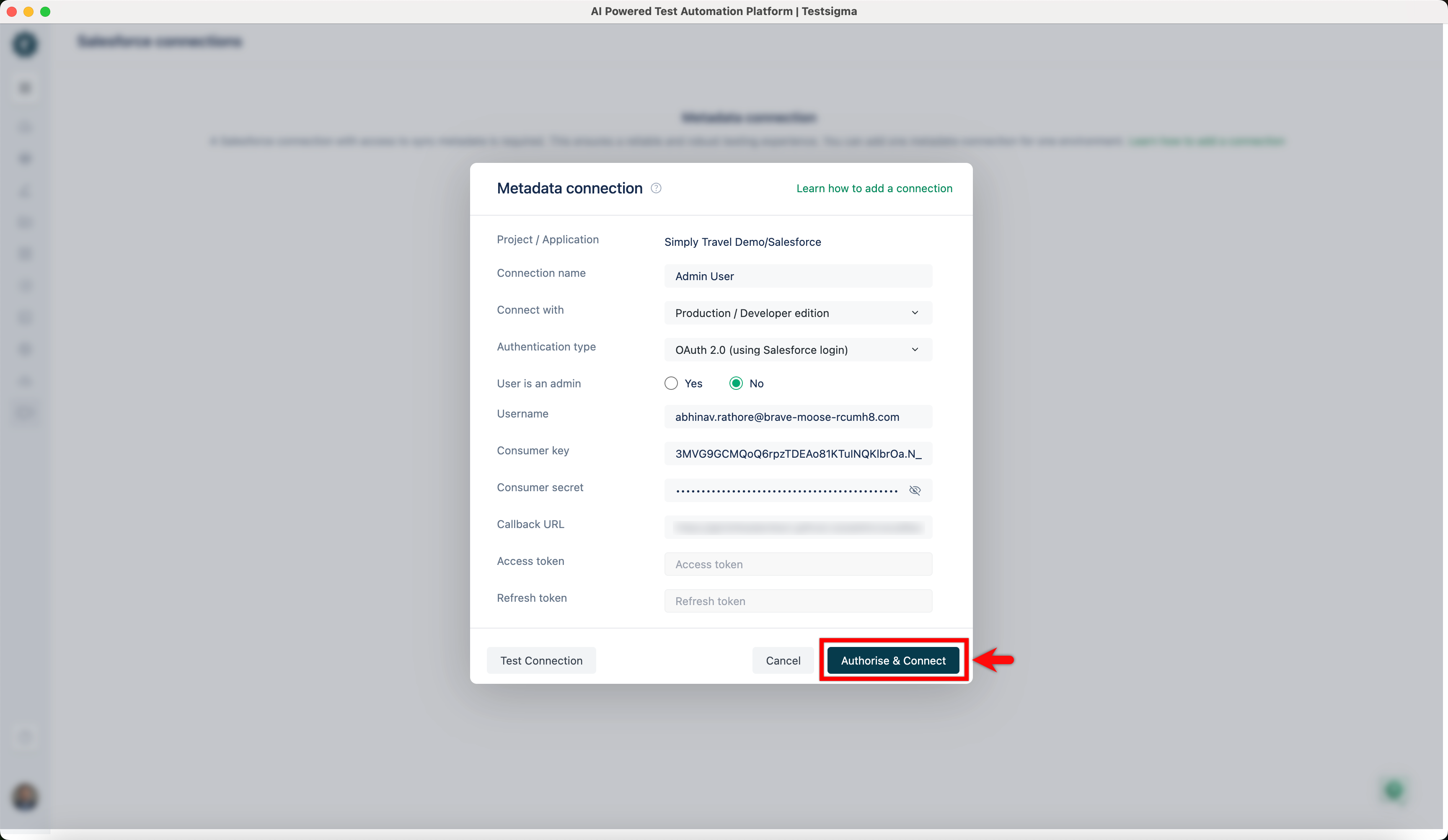Open the Learn how to add a connection link
This screenshot has height=840, width=1448.
(874, 188)
